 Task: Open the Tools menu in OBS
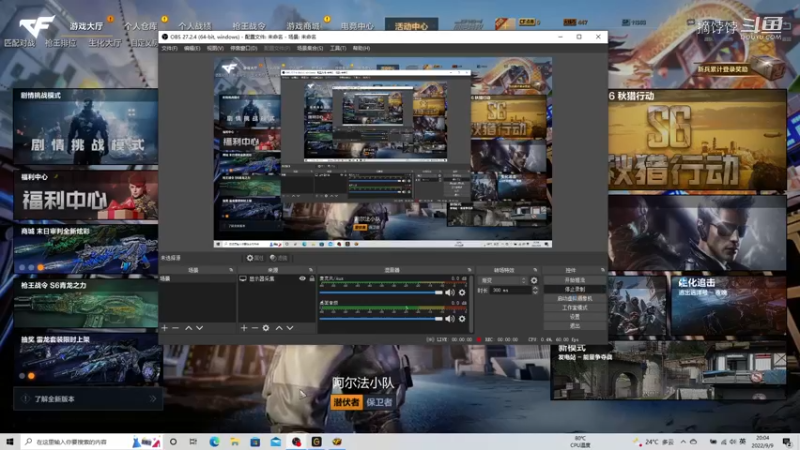click(338, 48)
